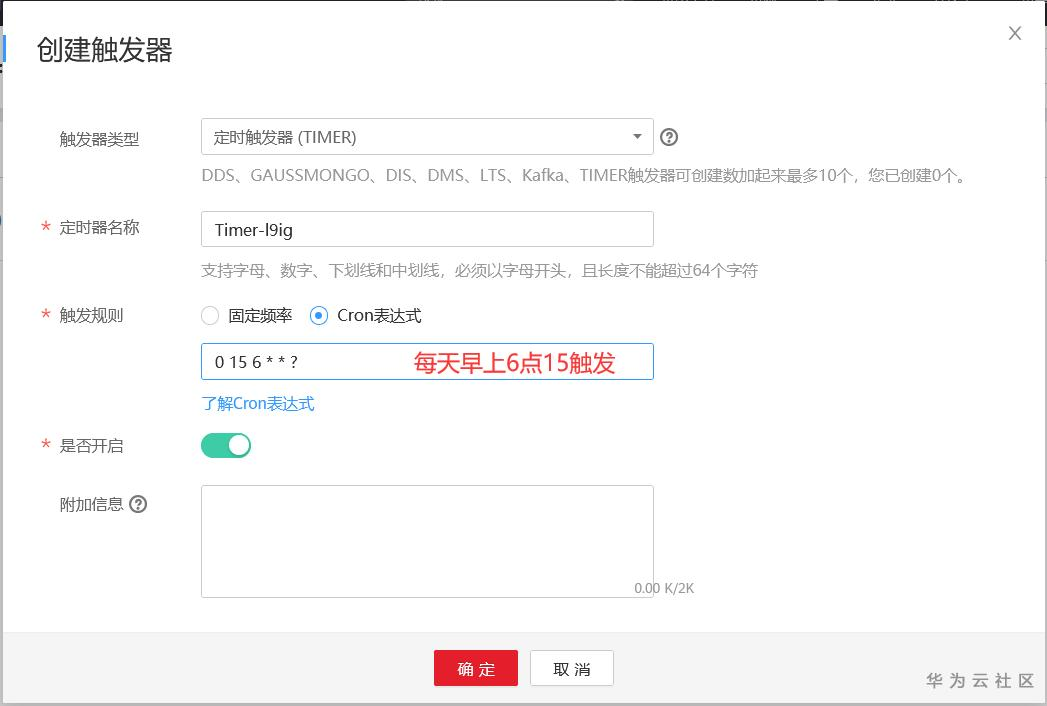Click the 取消 cancel button

click(x=571, y=668)
